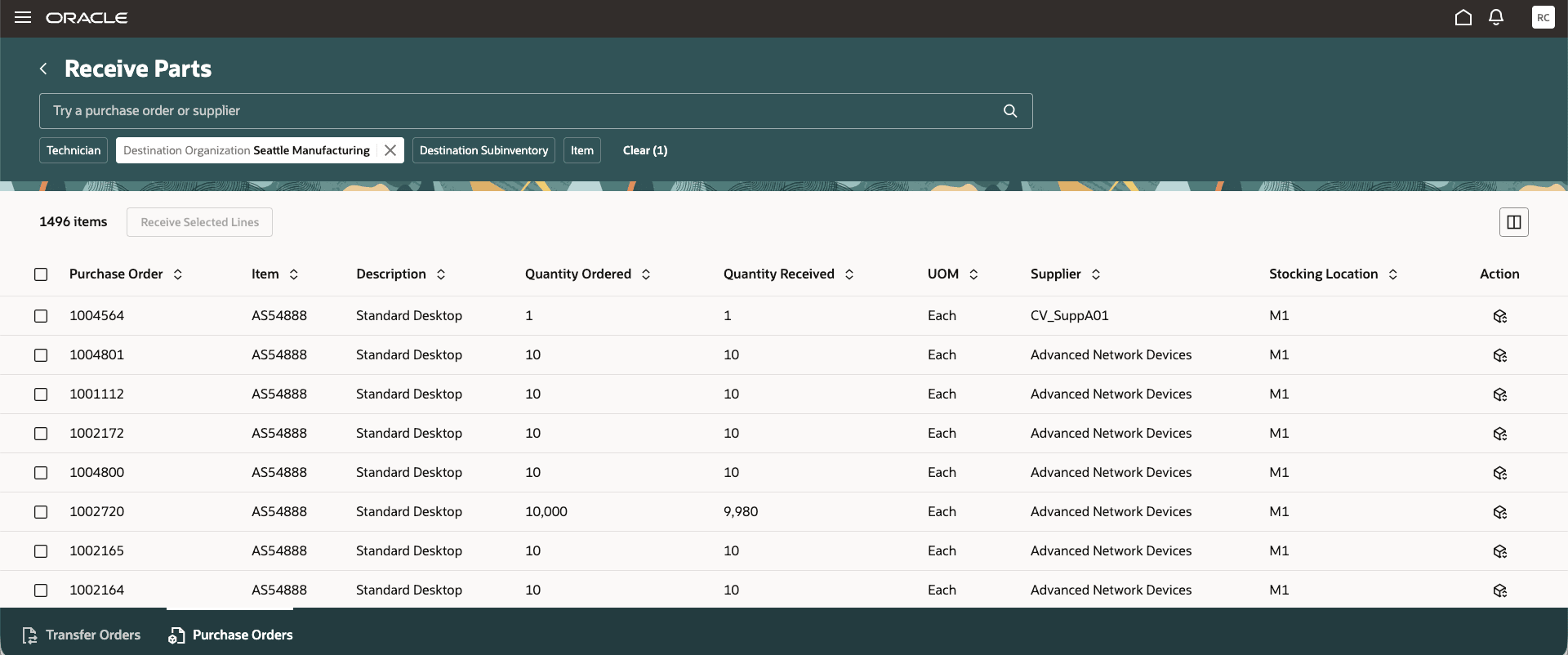This screenshot has height=655, width=1568.
Task: Open the Destination Subinventory filter
Action: tap(483, 150)
